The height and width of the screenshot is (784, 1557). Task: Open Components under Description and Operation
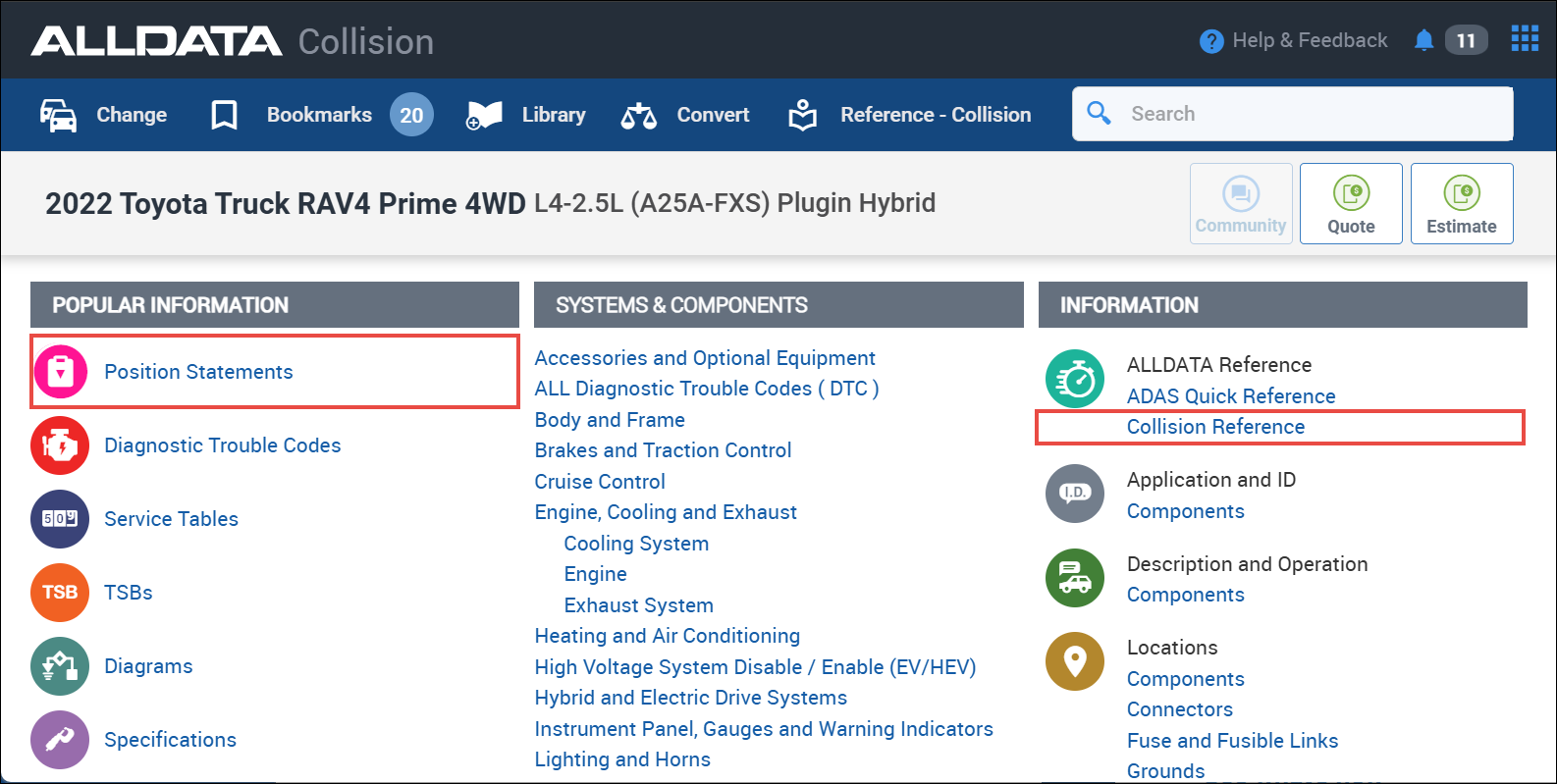tap(1185, 595)
